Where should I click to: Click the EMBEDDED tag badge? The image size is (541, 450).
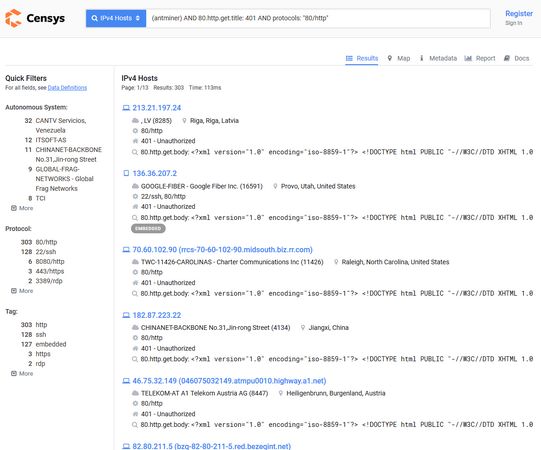pos(148,228)
